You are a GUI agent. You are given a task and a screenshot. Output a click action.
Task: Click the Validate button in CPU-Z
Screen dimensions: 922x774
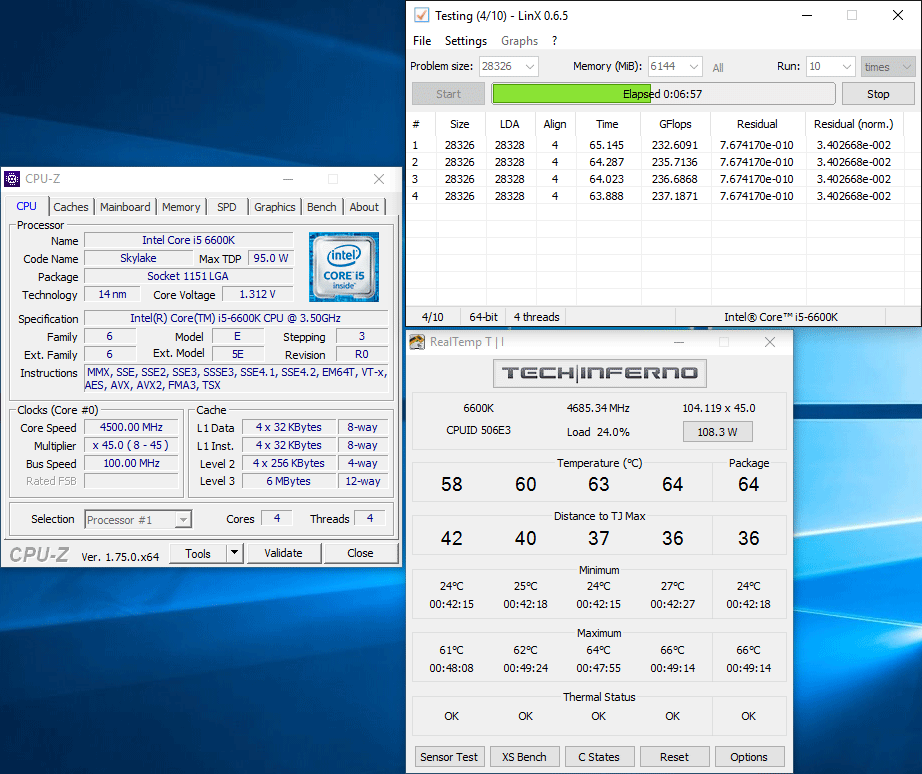283,553
